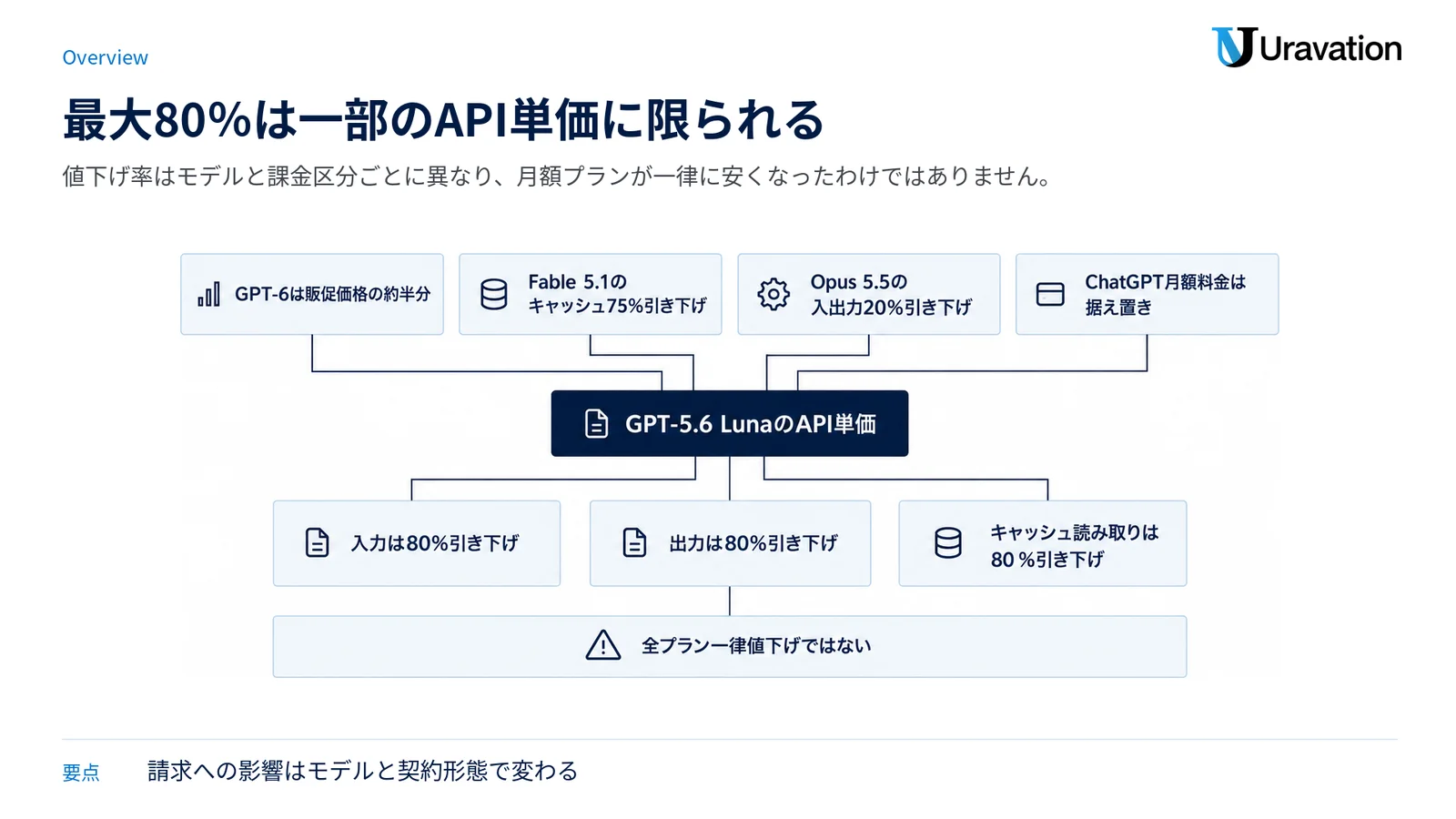Image resolution: width=1456 pixels, height=819 pixels.
Task: Click the Fable 5.1の text
Action: [577, 282]
